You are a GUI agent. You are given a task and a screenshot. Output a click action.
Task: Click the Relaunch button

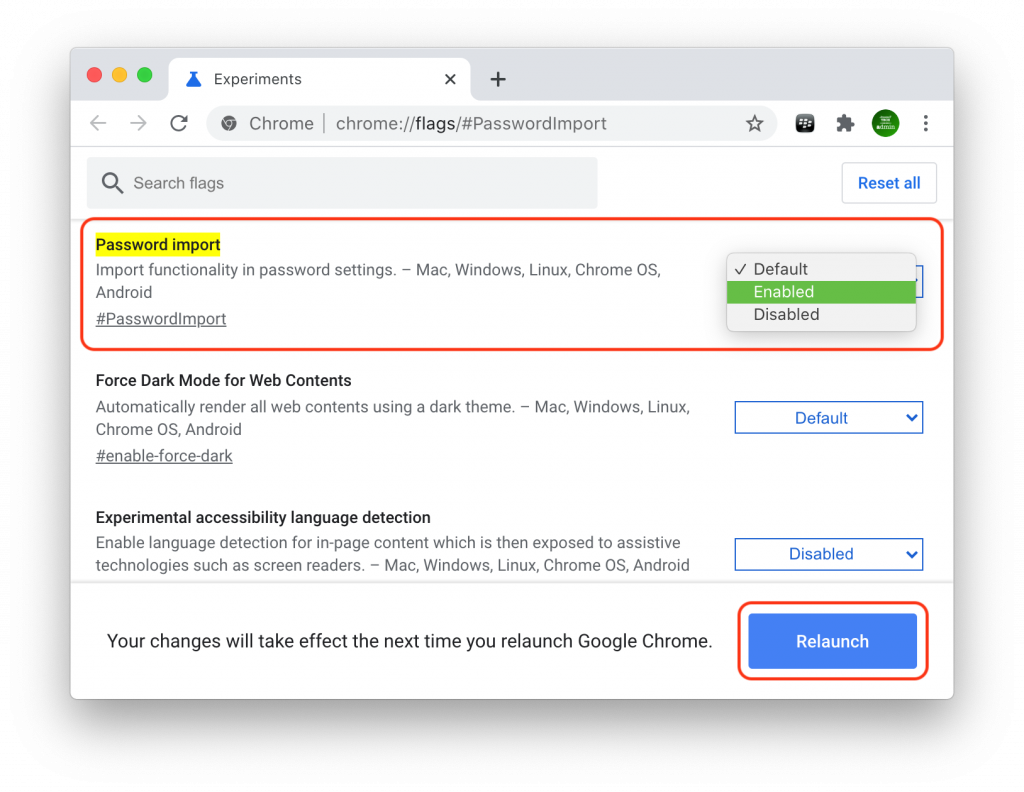click(x=832, y=641)
